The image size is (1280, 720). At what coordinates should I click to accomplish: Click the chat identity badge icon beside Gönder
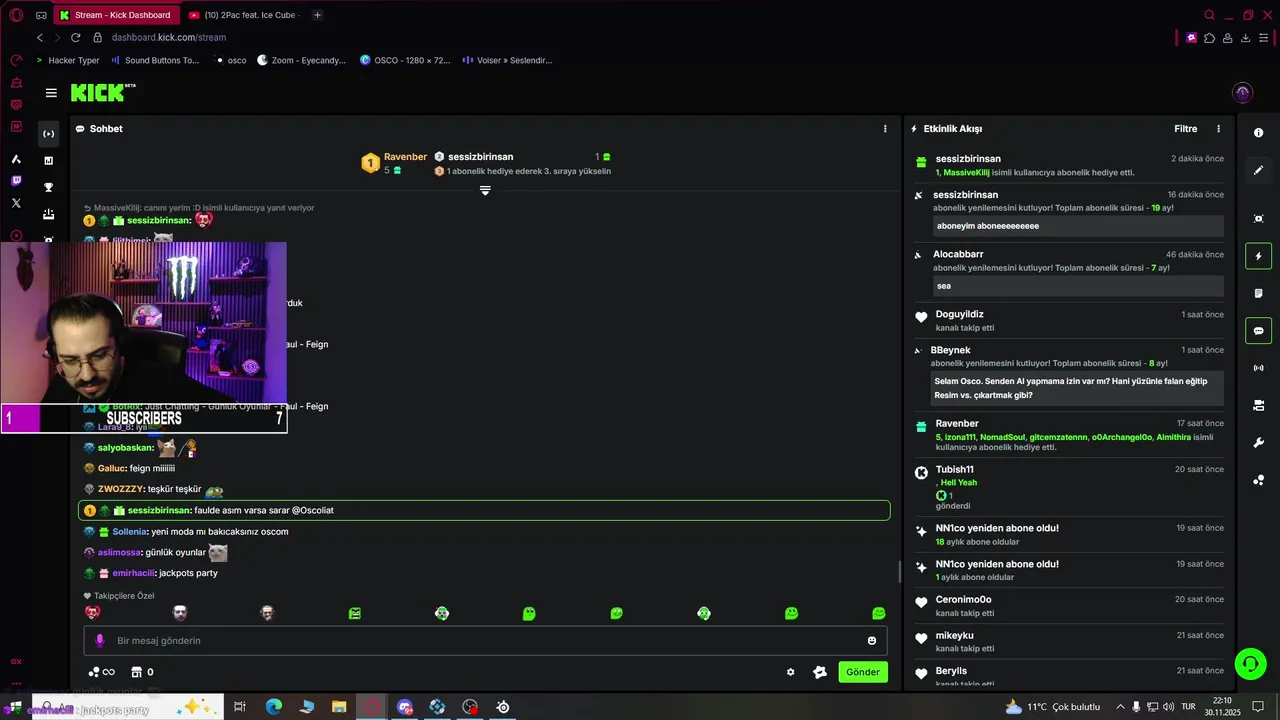tap(820, 672)
